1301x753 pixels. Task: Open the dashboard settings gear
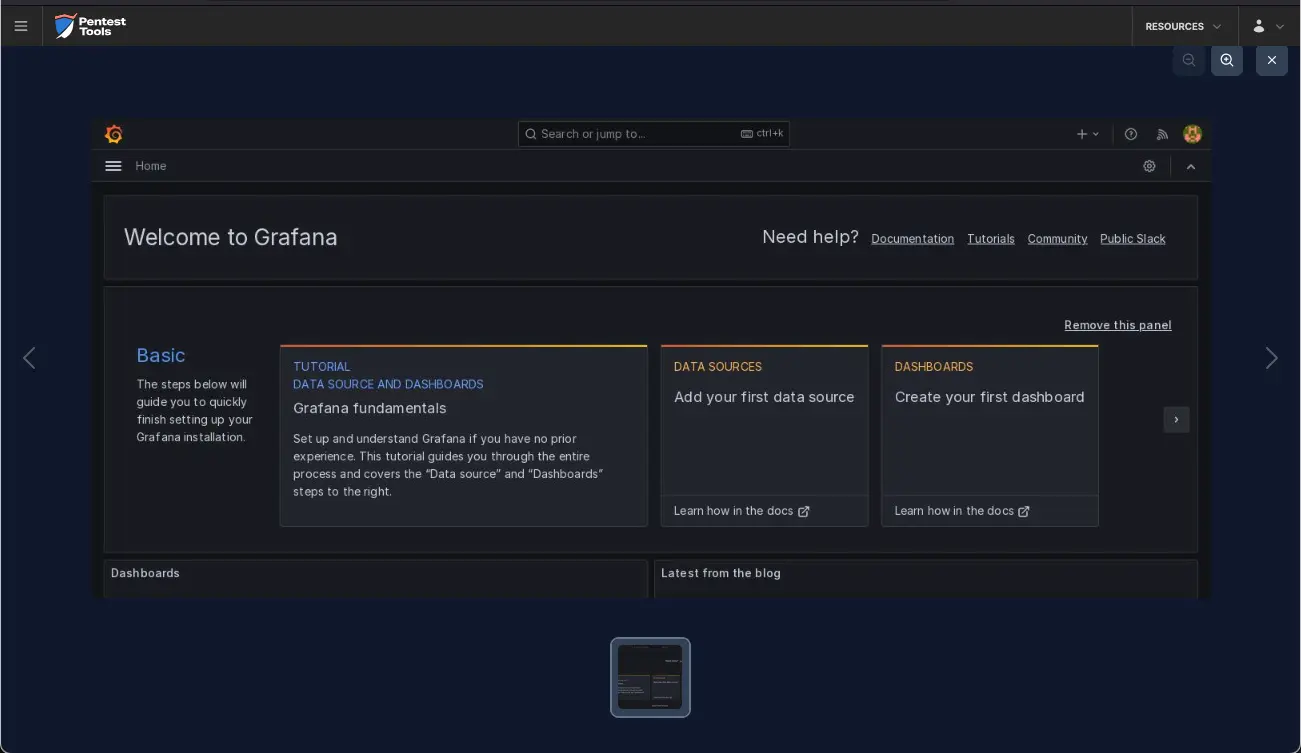coord(1149,166)
